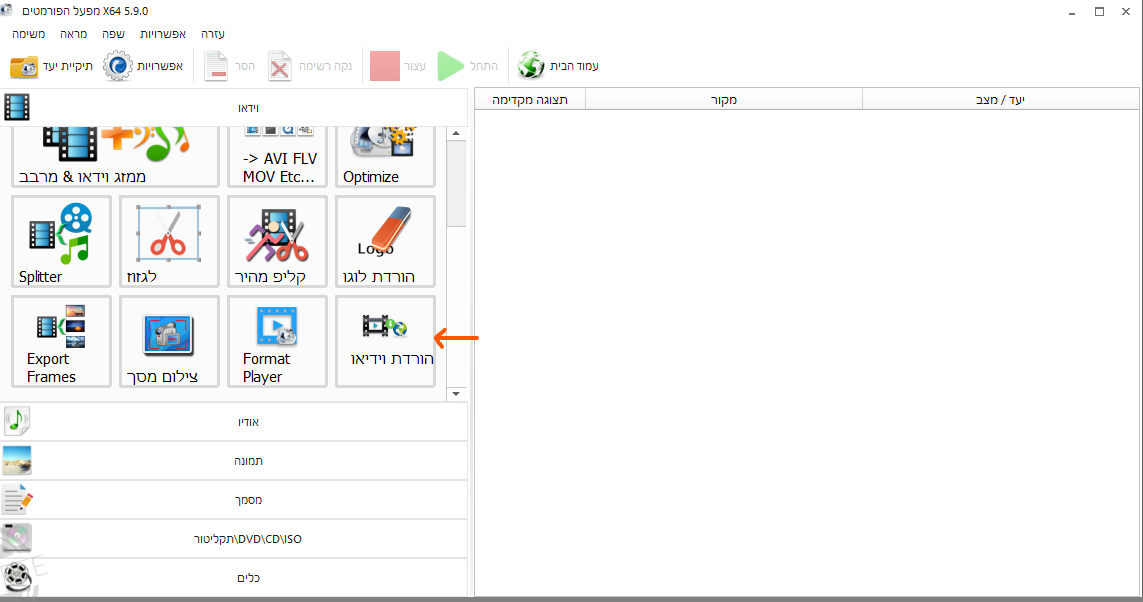The image size is (1143, 602).
Task: Click the תיקיית יעד output folder button
Action: [x=51, y=66]
